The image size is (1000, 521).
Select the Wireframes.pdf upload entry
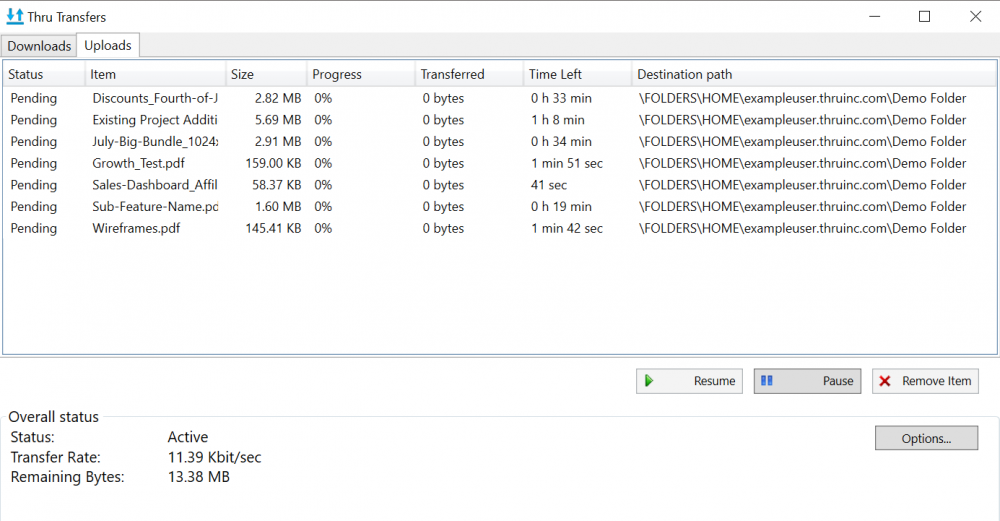point(136,228)
